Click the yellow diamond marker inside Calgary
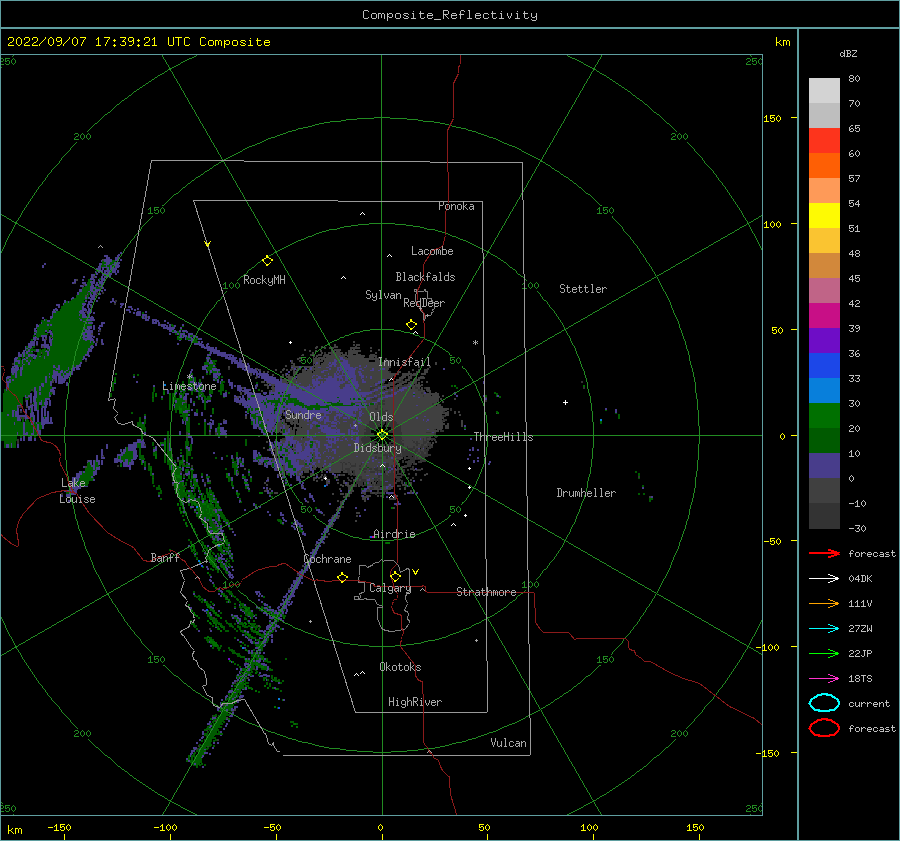This screenshot has width=900, height=841. point(395,576)
